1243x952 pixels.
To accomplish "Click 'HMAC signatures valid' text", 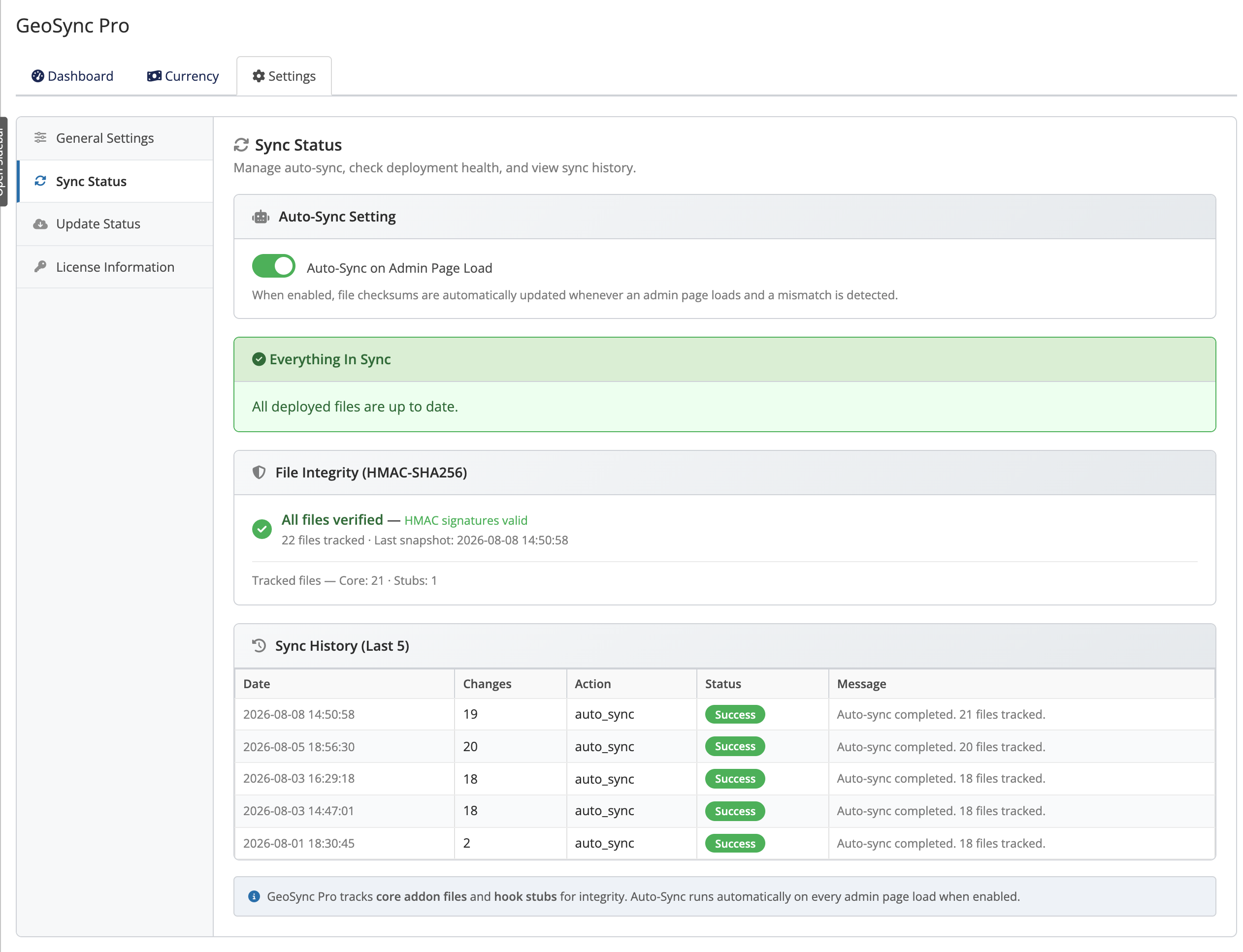I will click(x=465, y=520).
